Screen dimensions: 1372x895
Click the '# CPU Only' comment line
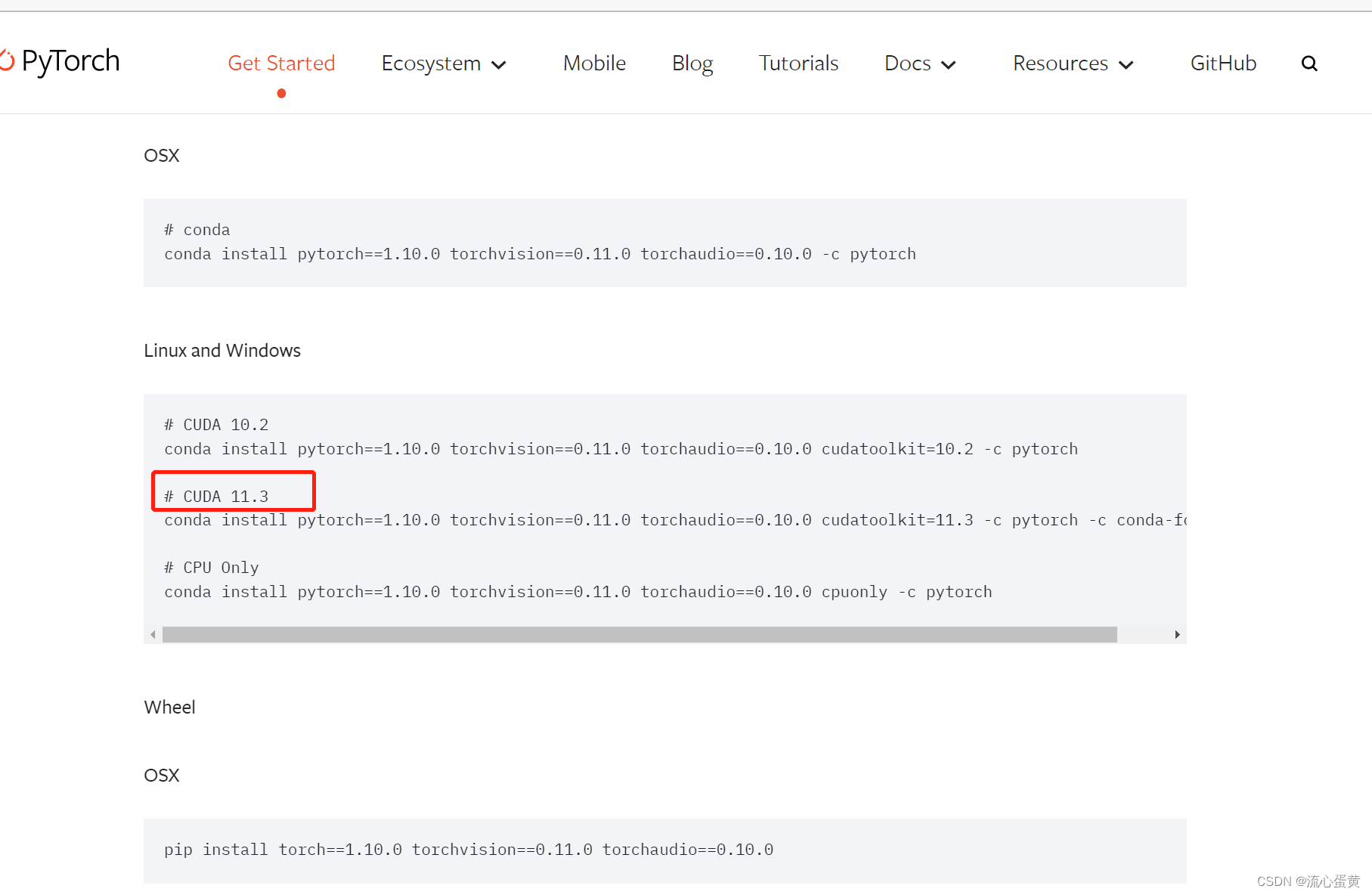pos(212,568)
